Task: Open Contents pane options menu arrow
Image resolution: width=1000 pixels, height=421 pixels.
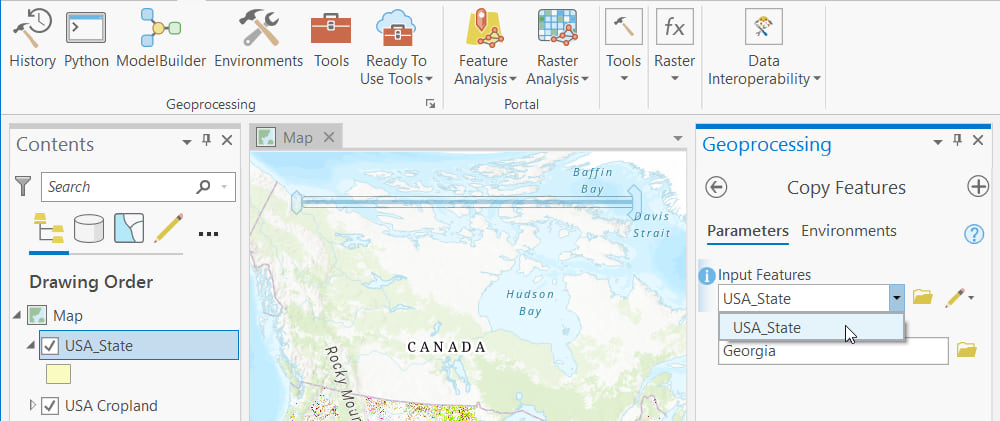Action: pyautogui.click(x=187, y=142)
